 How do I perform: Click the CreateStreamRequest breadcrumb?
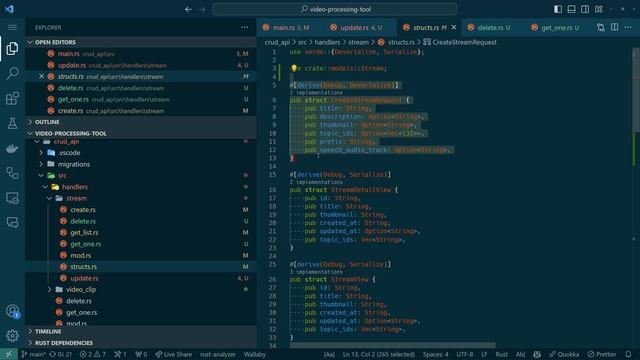point(460,42)
